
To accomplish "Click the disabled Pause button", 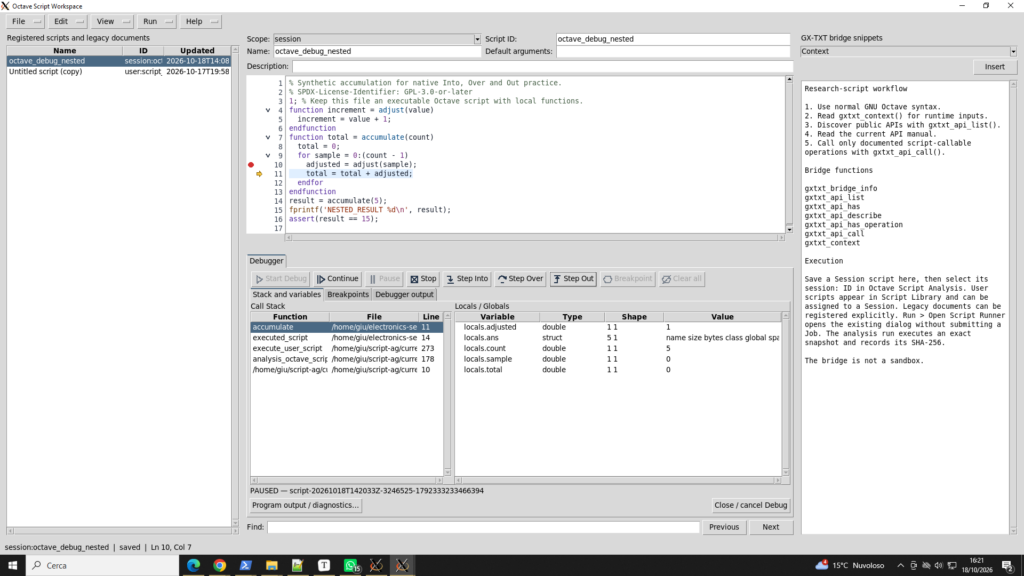I will point(385,279).
